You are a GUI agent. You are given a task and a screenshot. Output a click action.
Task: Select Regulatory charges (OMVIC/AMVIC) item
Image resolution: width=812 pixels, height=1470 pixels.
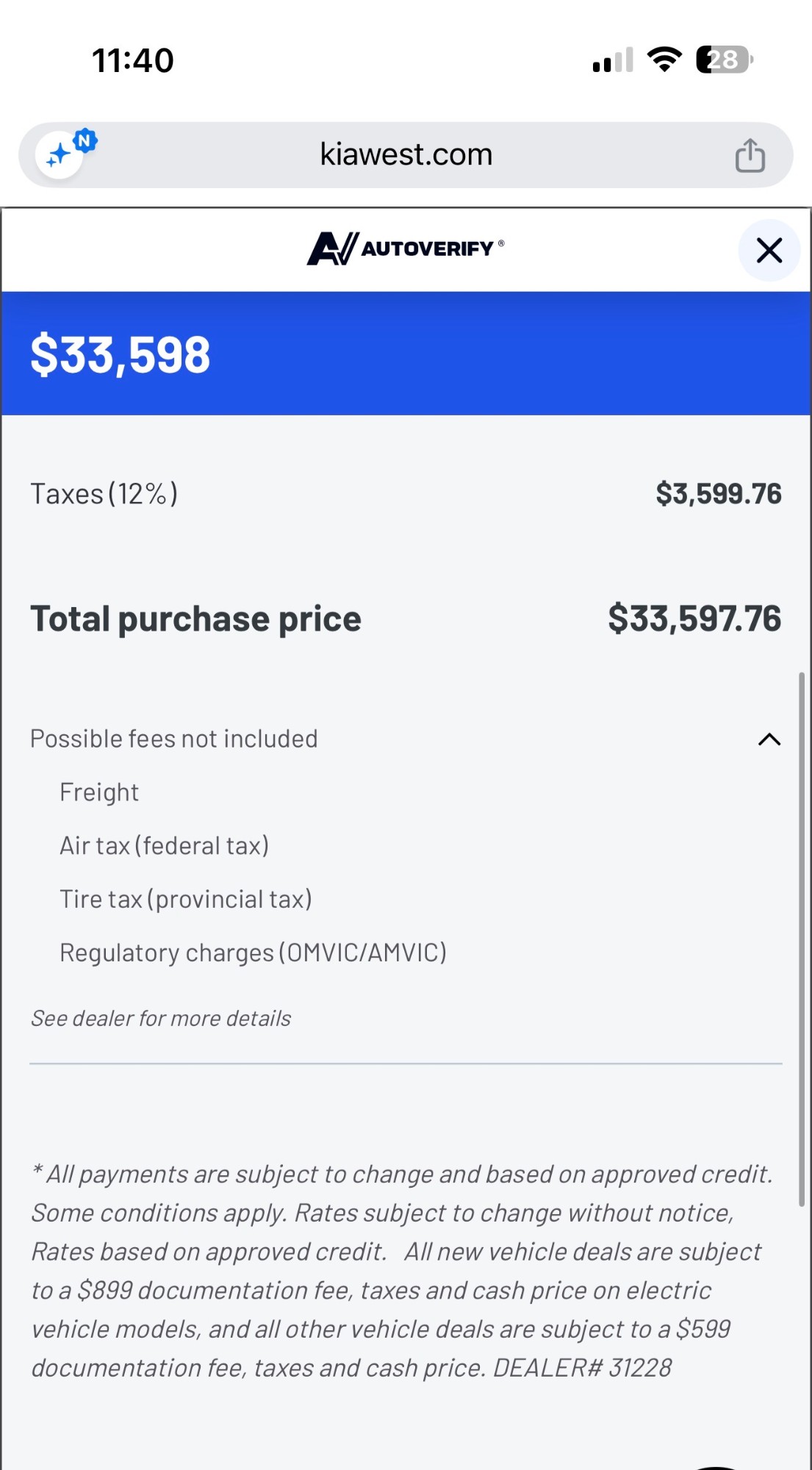point(254,953)
